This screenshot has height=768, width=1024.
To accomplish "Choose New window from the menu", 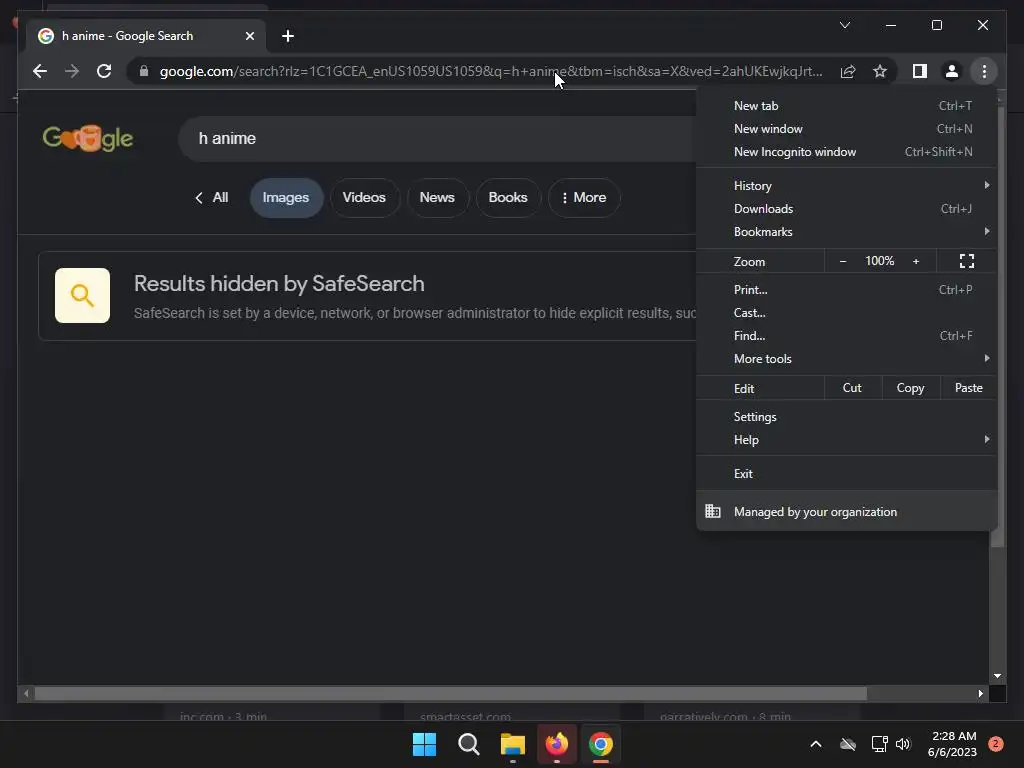I will click(x=846, y=129).
